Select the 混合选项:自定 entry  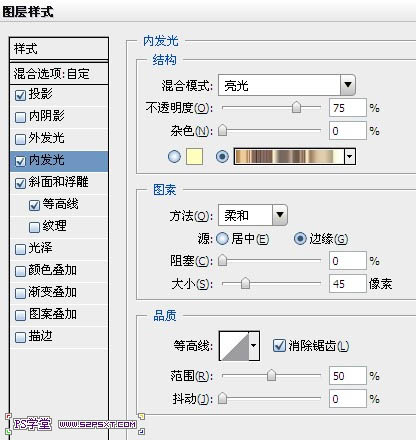pyautogui.click(x=59, y=74)
